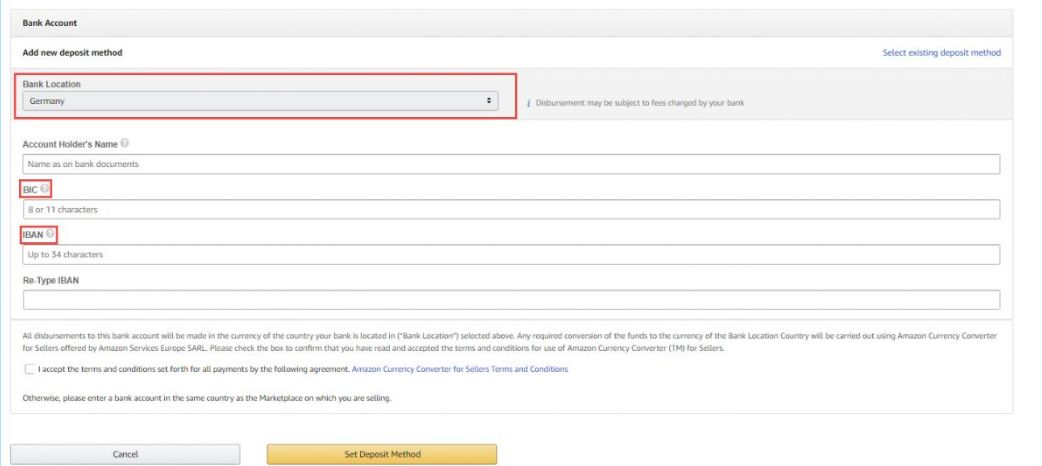
Task: Click the Account Holder's Name input field
Action: [x=511, y=164]
